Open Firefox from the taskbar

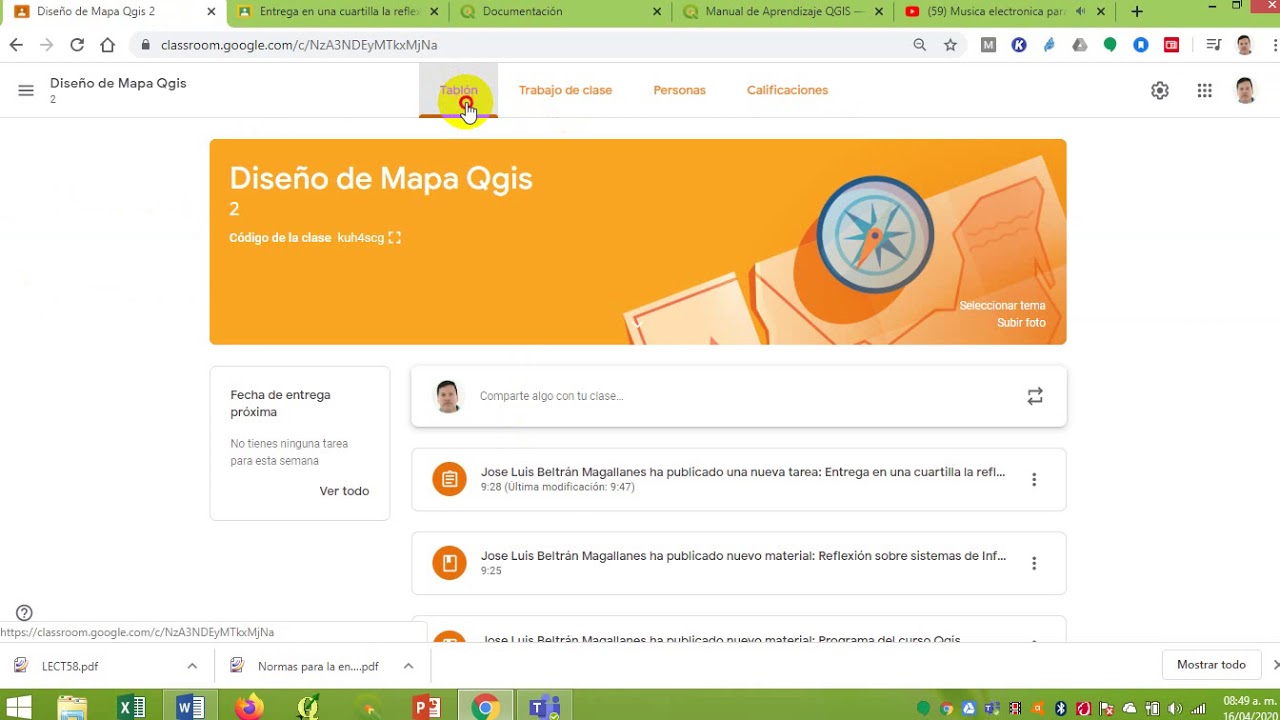(x=249, y=708)
